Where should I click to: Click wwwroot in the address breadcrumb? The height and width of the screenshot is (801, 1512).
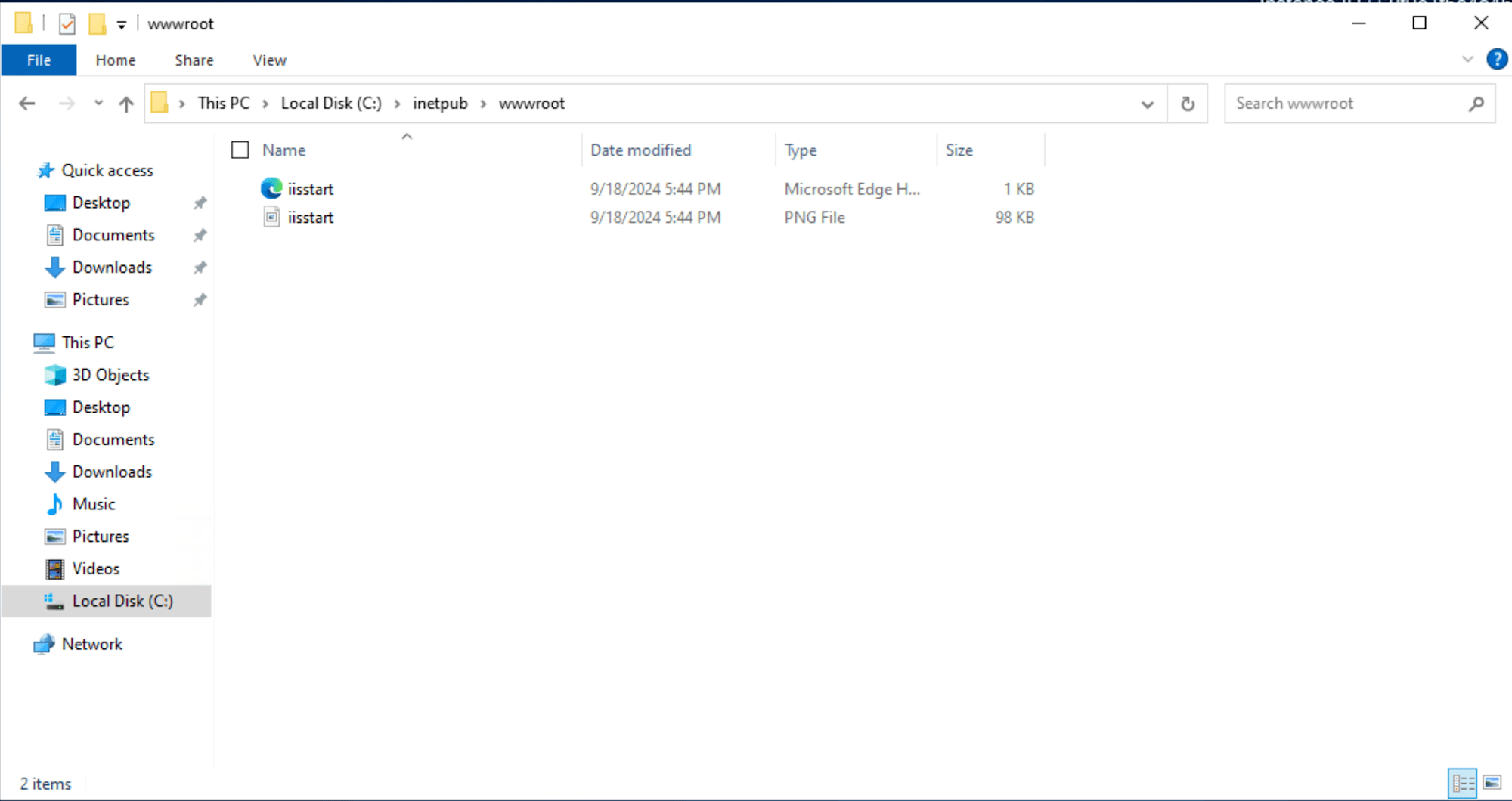[x=531, y=104]
